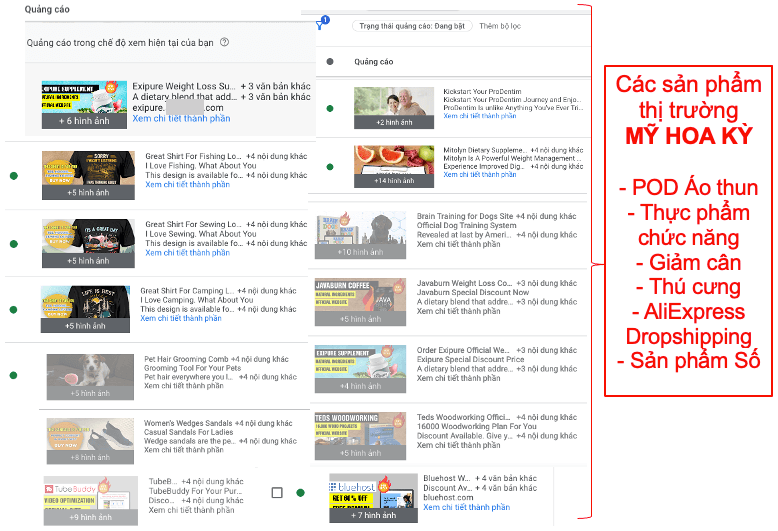Toggle status dot for Fishing shirt ad
The height and width of the screenshot is (531, 778).
(x=14, y=176)
